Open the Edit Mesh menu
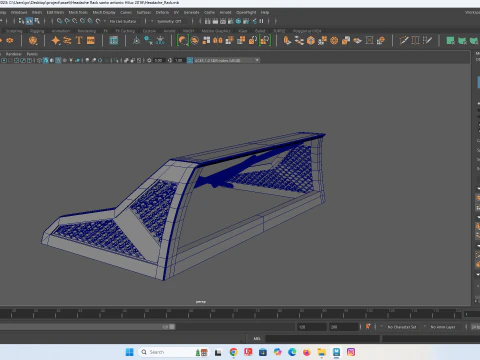Viewport: 480px width, 360px height. tap(55, 12)
